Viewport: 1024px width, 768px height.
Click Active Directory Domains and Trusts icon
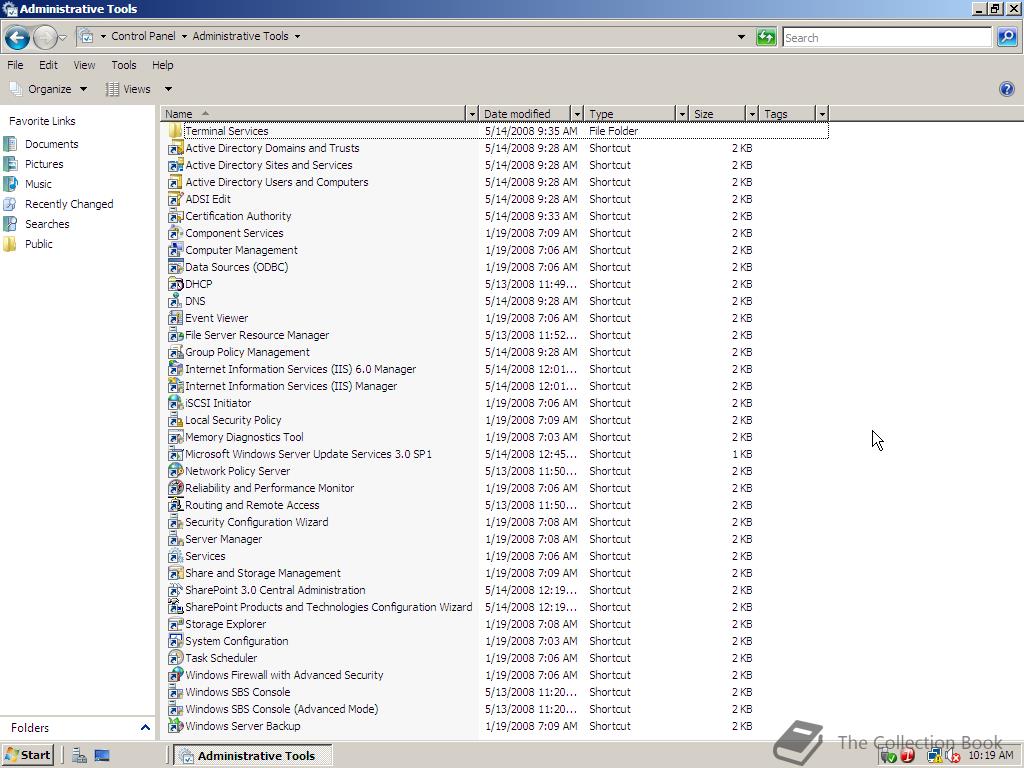[175, 148]
